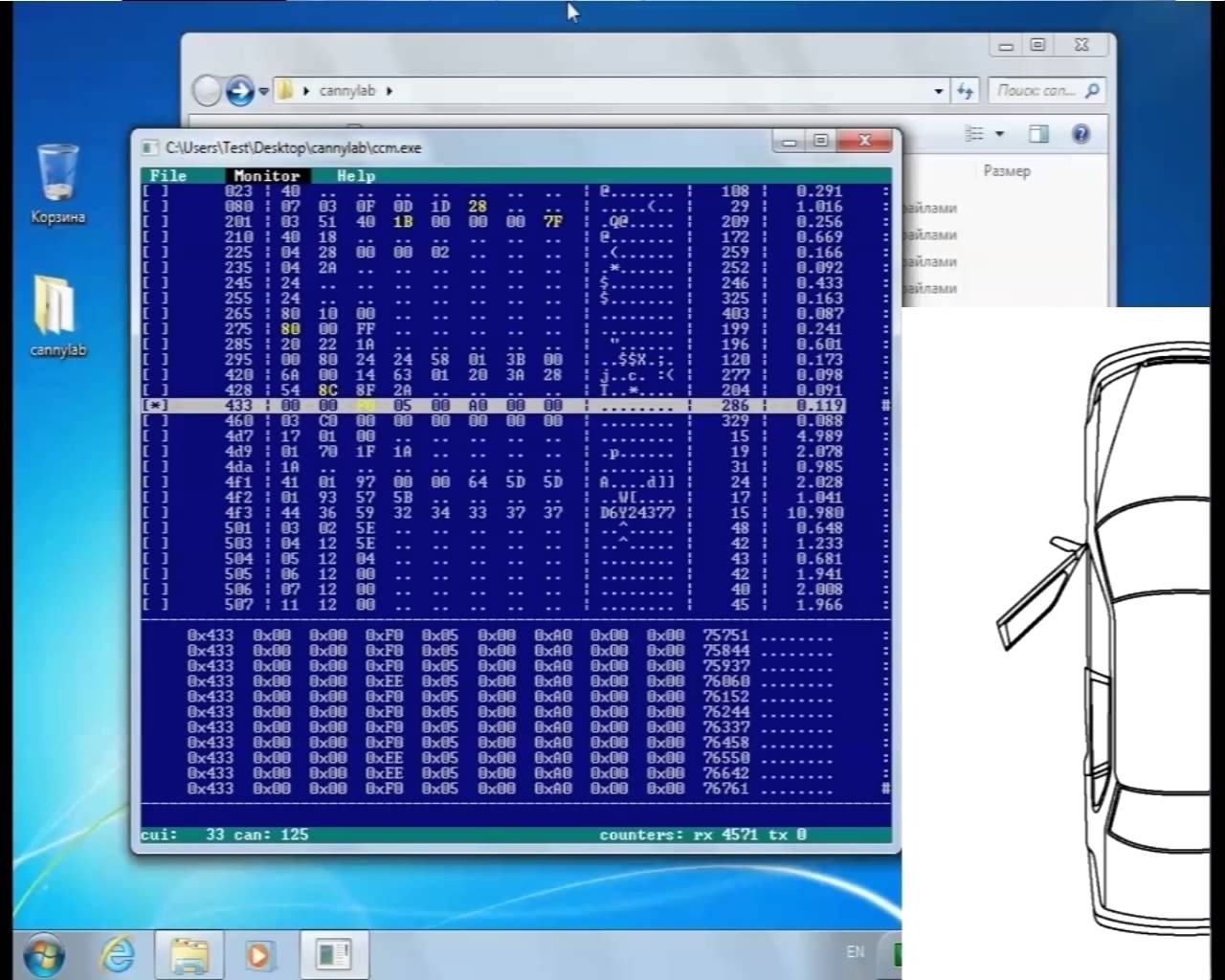Click the counters rx 4571 status text
Screen dimensions: 1225x980
click(x=702, y=835)
